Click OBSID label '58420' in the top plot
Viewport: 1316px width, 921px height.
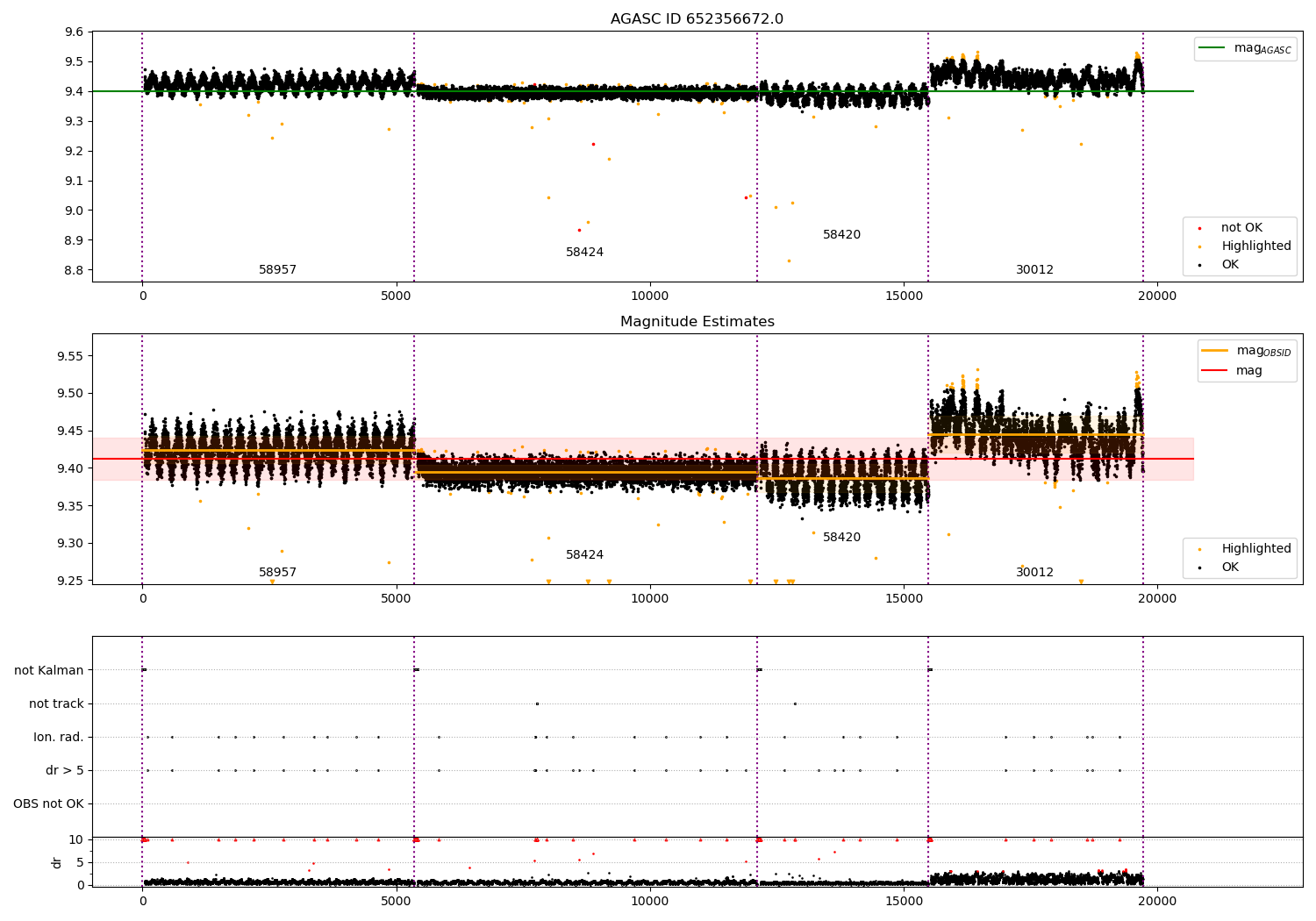pos(841,235)
